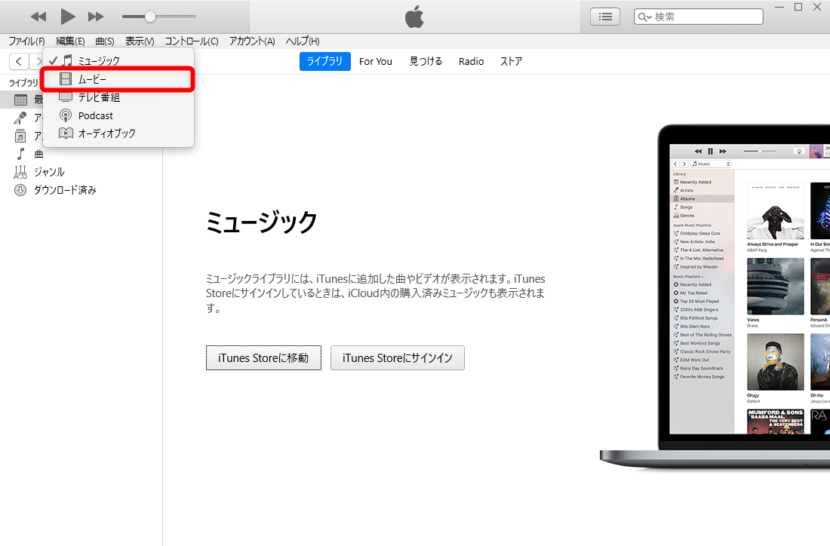The width and height of the screenshot is (830, 546).
Task: Click the Apple logo in the header
Action: coord(414,16)
